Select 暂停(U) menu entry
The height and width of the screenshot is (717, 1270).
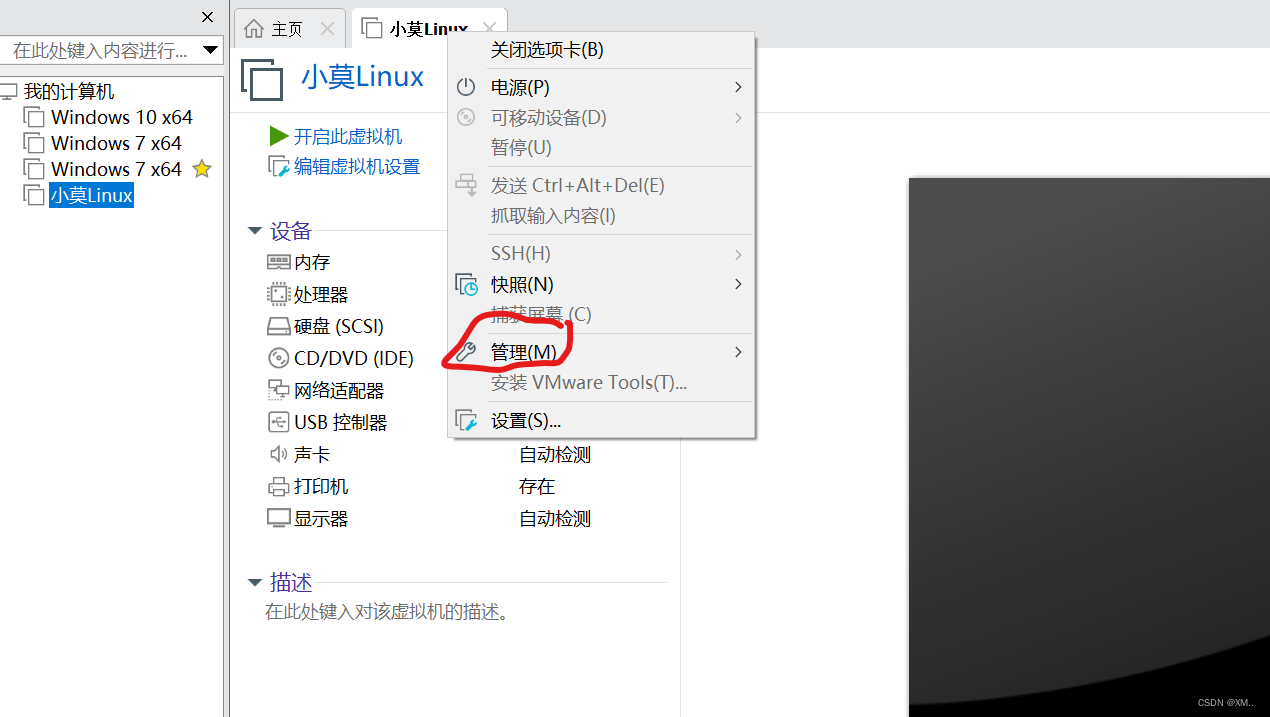coord(601,148)
